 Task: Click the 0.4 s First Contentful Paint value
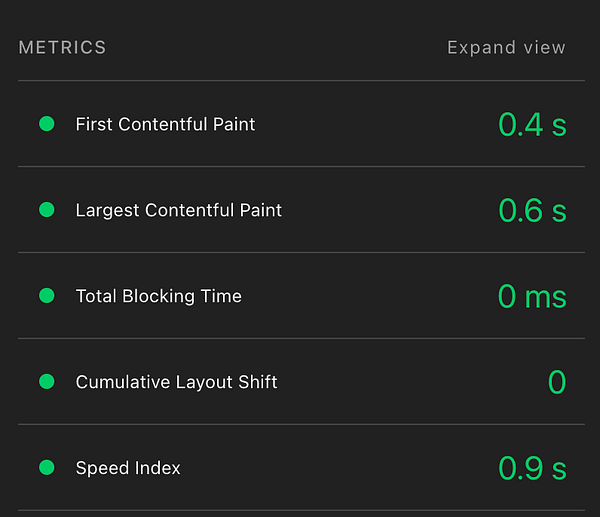coord(532,125)
